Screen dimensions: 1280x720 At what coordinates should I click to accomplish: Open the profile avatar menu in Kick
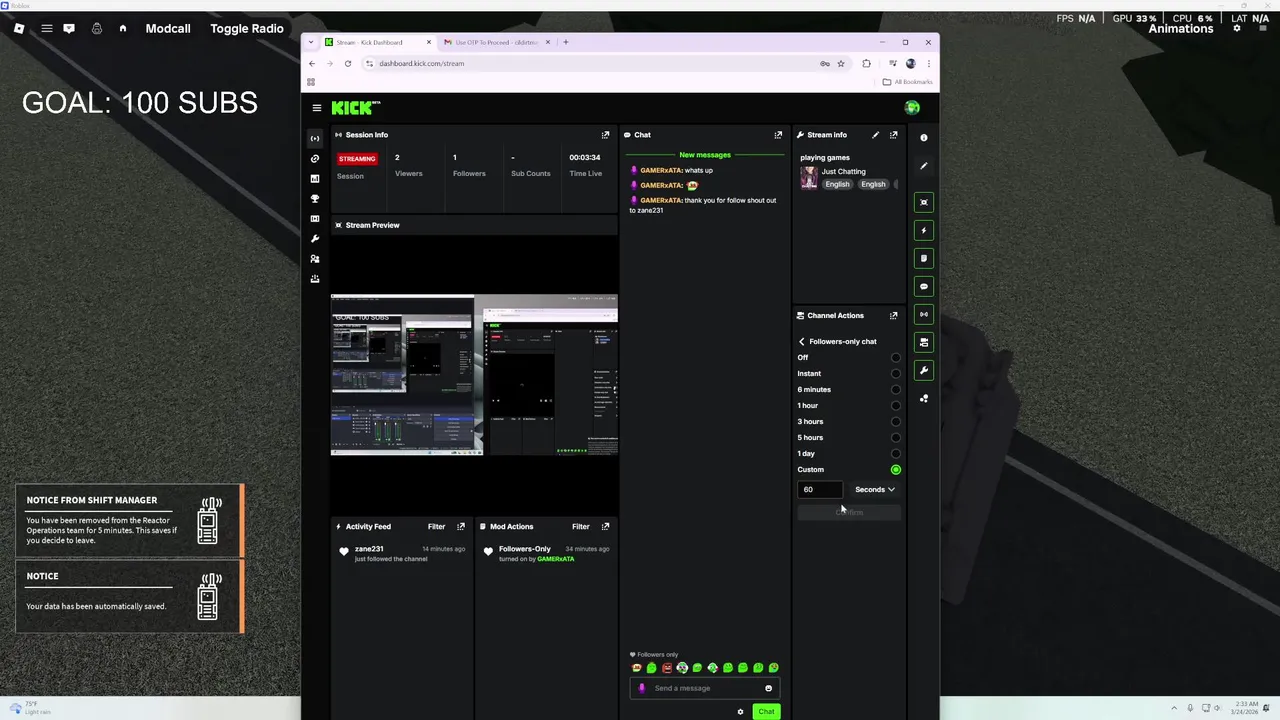pyautogui.click(x=911, y=108)
